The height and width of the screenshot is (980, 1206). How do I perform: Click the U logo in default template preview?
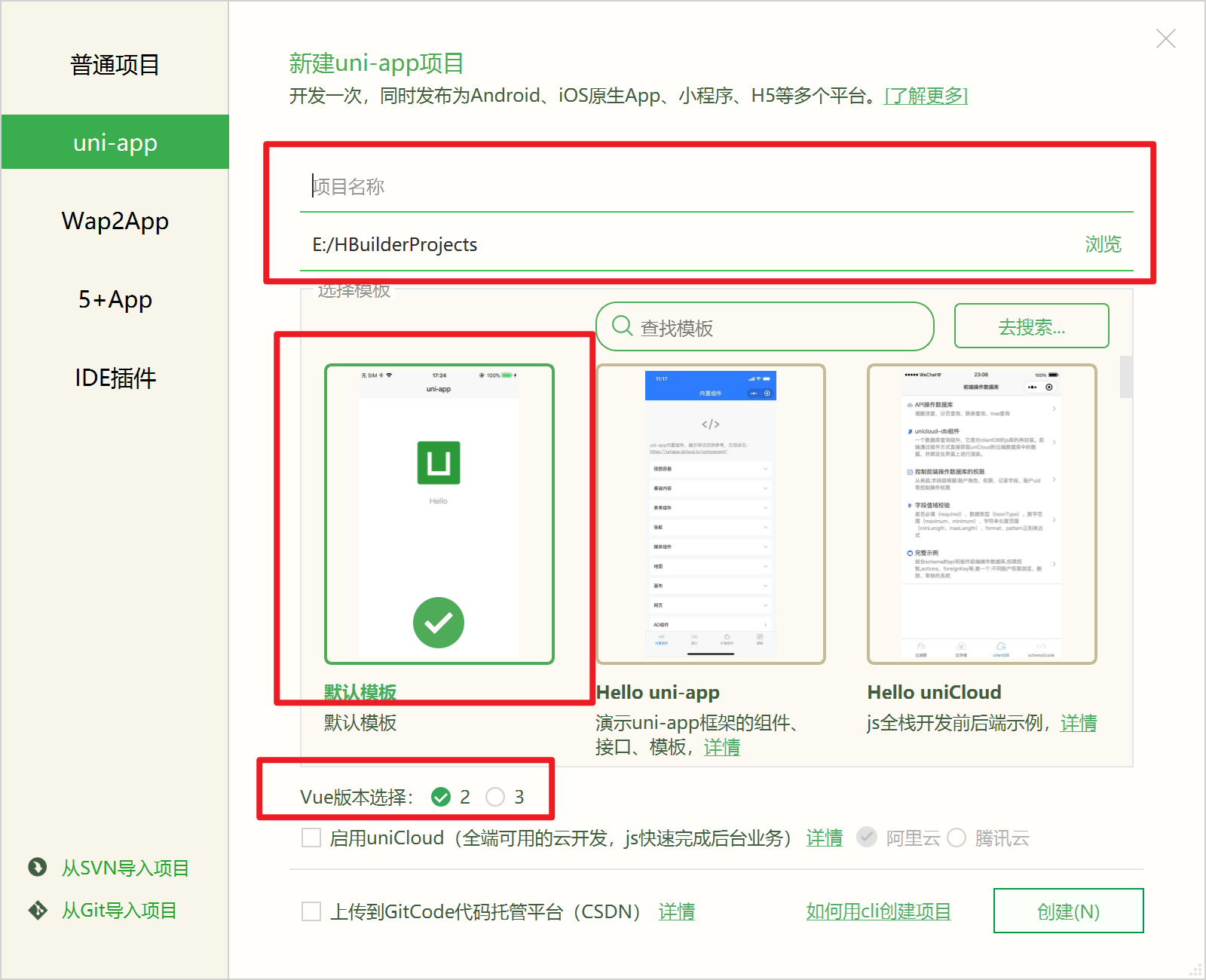click(x=439, y=462)
